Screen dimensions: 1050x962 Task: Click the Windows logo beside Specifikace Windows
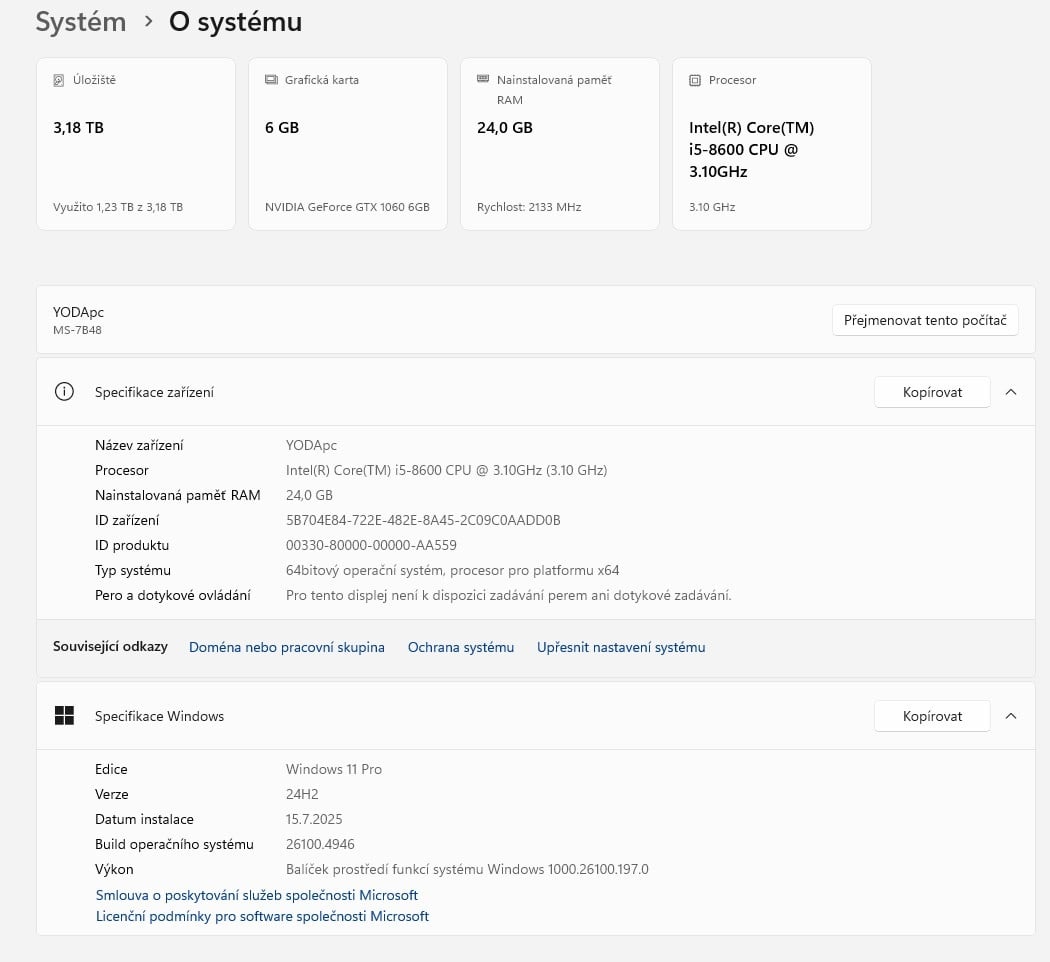[64, 716]
